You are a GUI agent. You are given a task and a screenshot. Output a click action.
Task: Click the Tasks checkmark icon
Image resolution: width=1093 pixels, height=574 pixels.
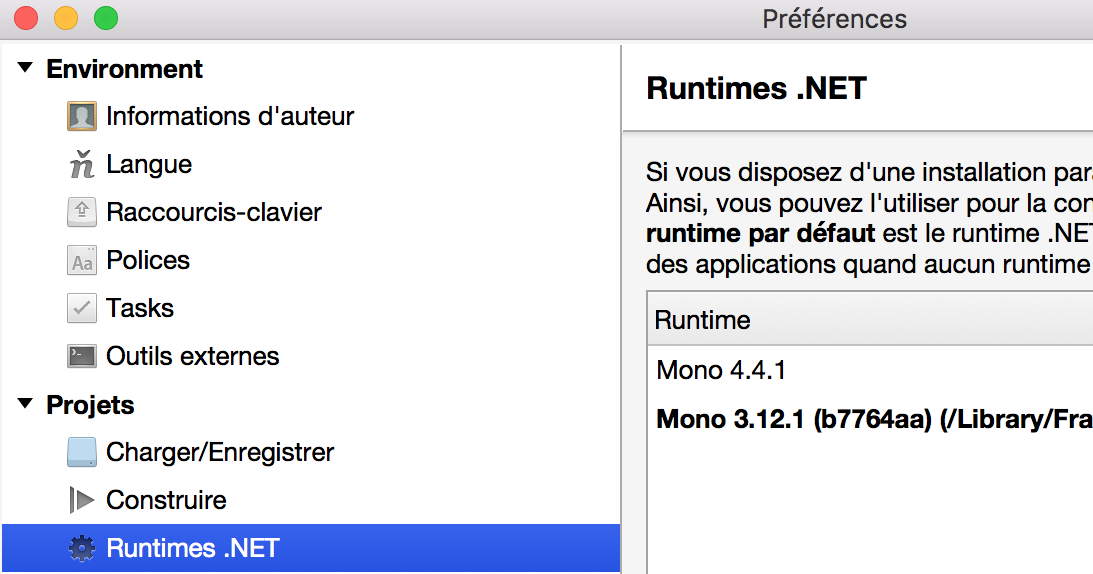[82, 308]
